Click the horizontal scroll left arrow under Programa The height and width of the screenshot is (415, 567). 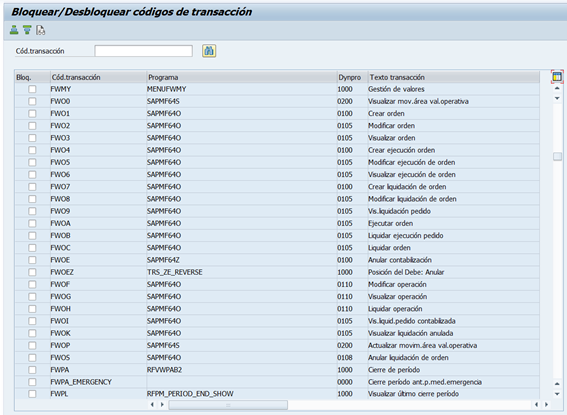coord(152,405)
